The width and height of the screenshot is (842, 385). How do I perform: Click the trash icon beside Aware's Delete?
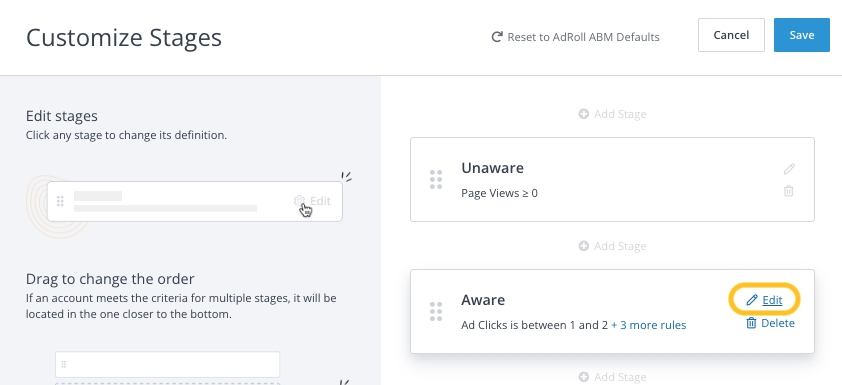tap(752, 323)
